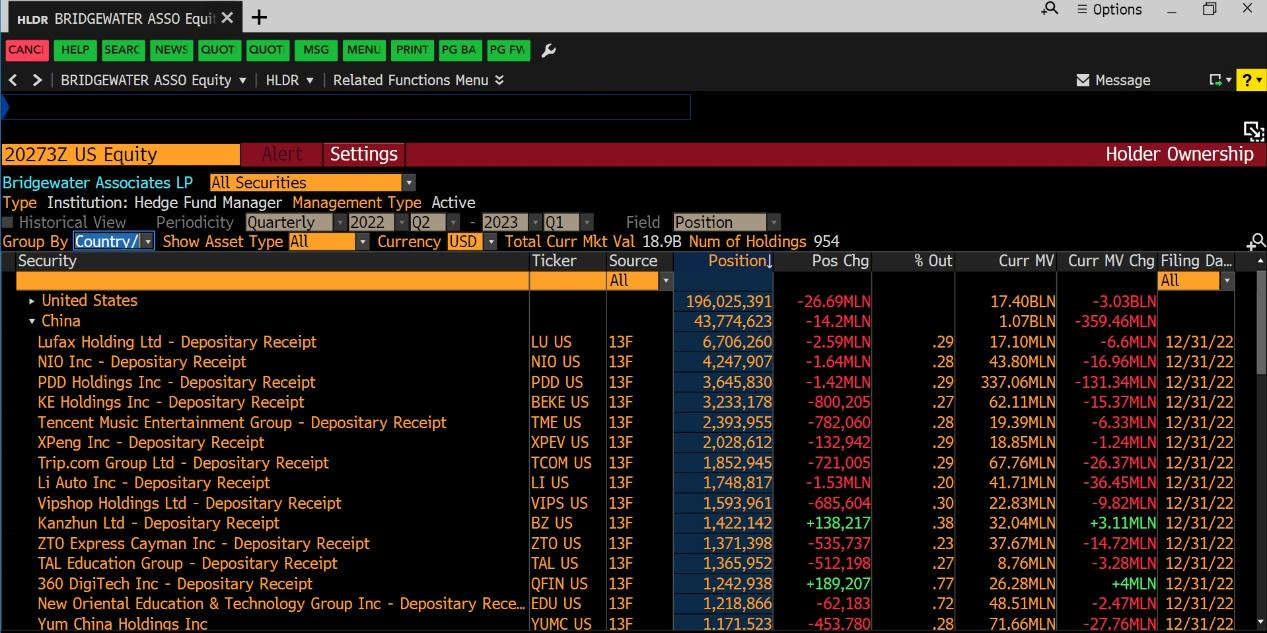Open the Options menu
This screenshot has width=1267, height=633.
(1109, 9)
